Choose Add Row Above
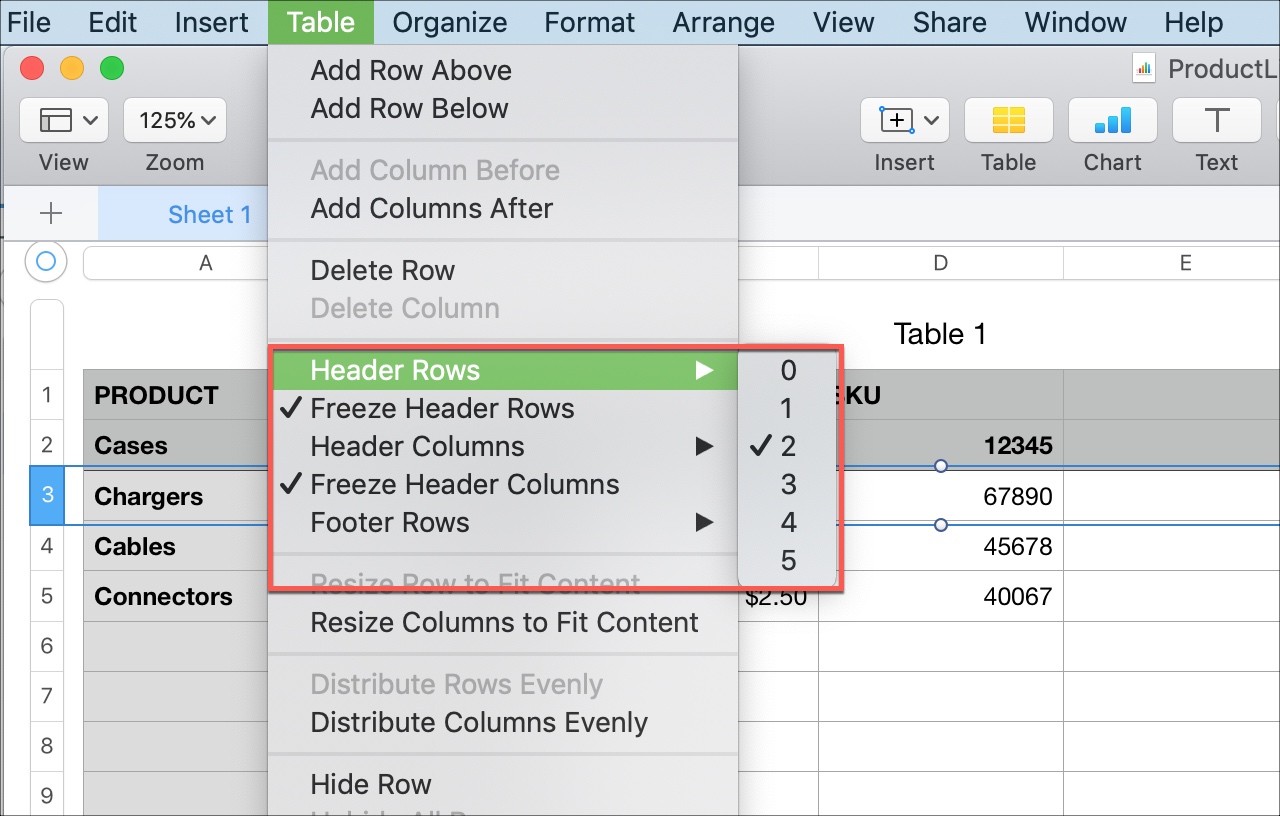The width and height of the screenshot is (1280, 816). pos(410,70)
